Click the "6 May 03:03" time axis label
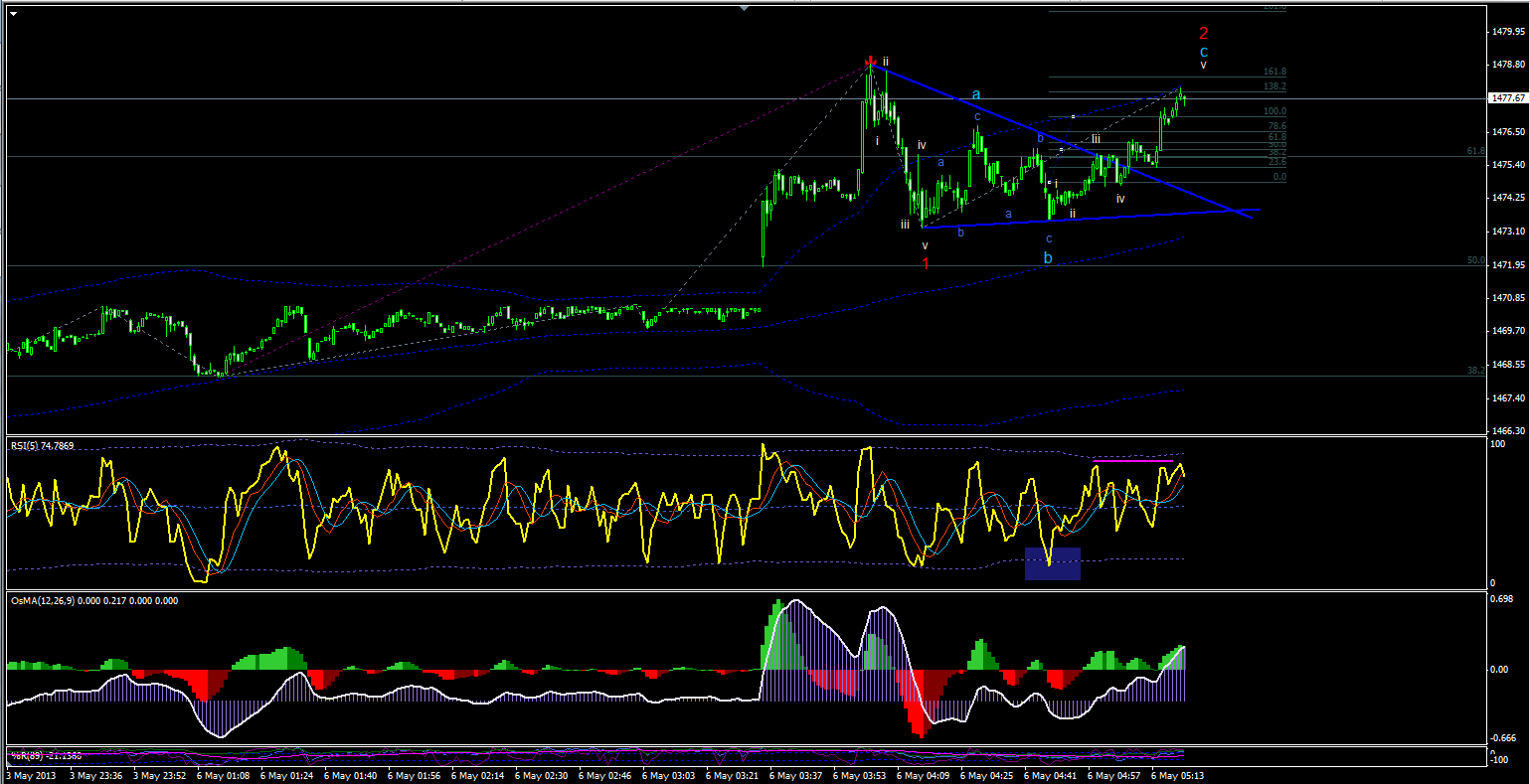Image resolution: width=1530 pixels, height=784 pixels. [x=671, y=775]
